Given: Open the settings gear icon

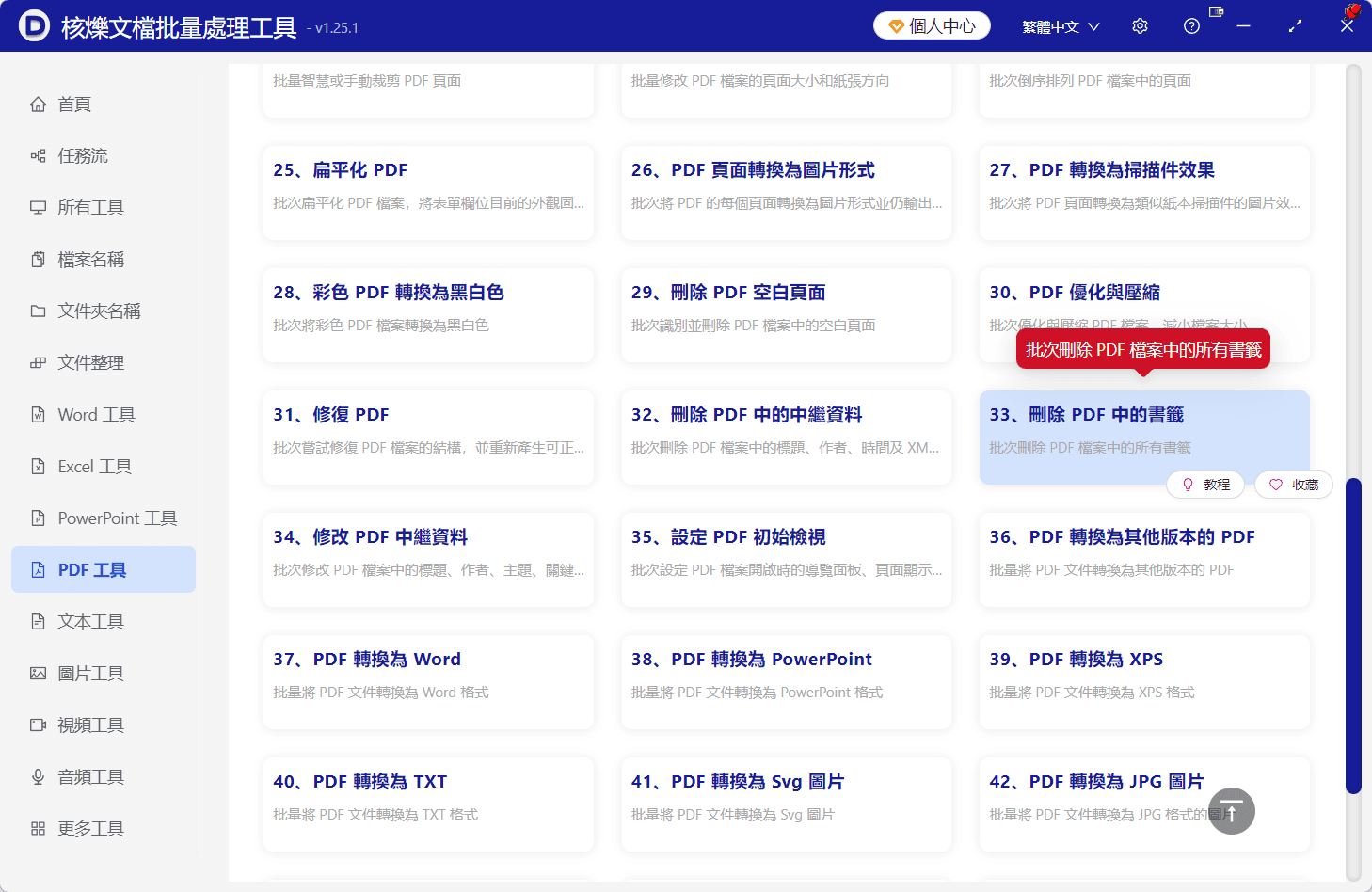Looking at the screenshot, I should click(1140, 26).
